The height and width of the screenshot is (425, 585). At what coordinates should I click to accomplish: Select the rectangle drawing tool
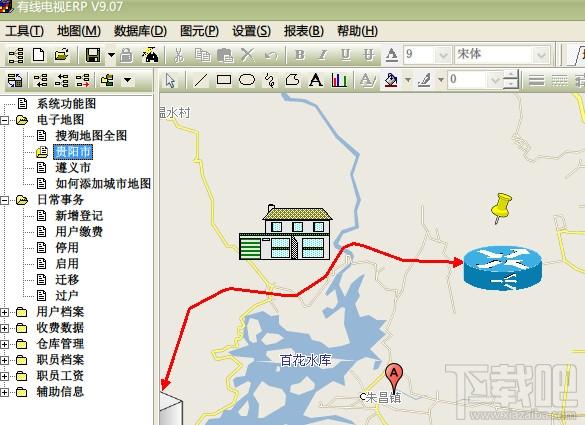click(224, 80)
